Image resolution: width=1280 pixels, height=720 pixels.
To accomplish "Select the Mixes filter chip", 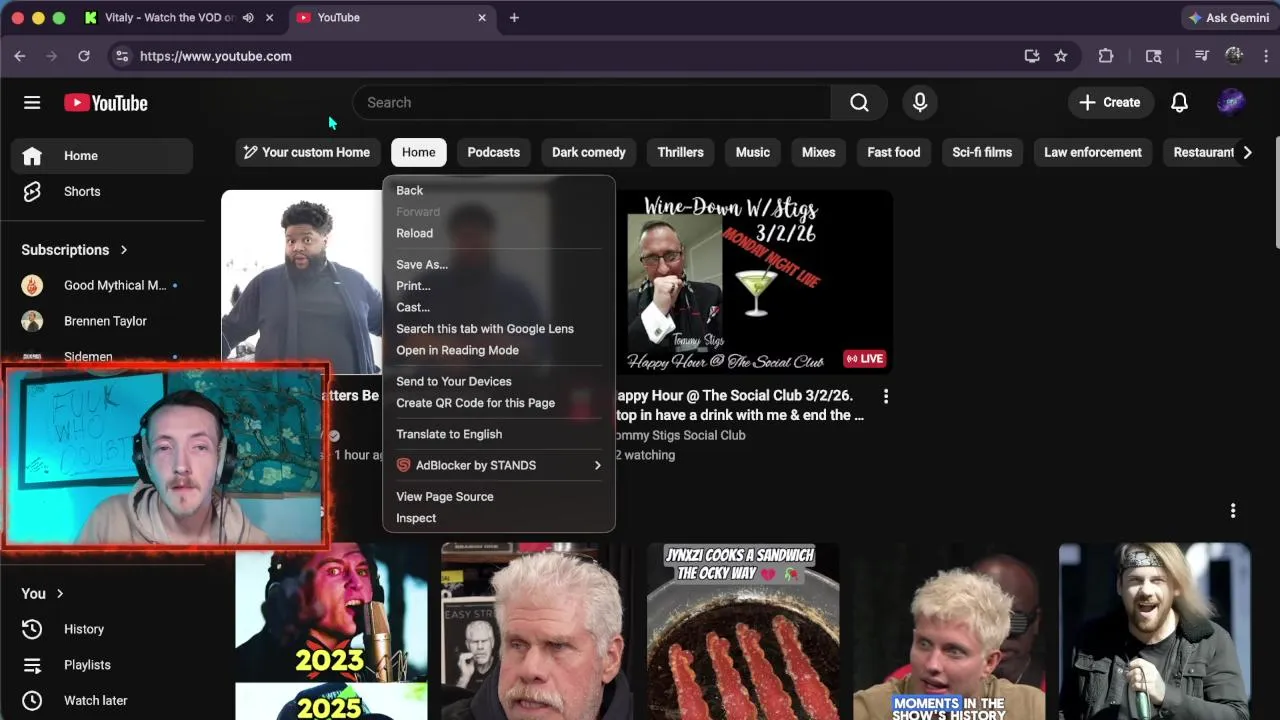I will point(818,152).
